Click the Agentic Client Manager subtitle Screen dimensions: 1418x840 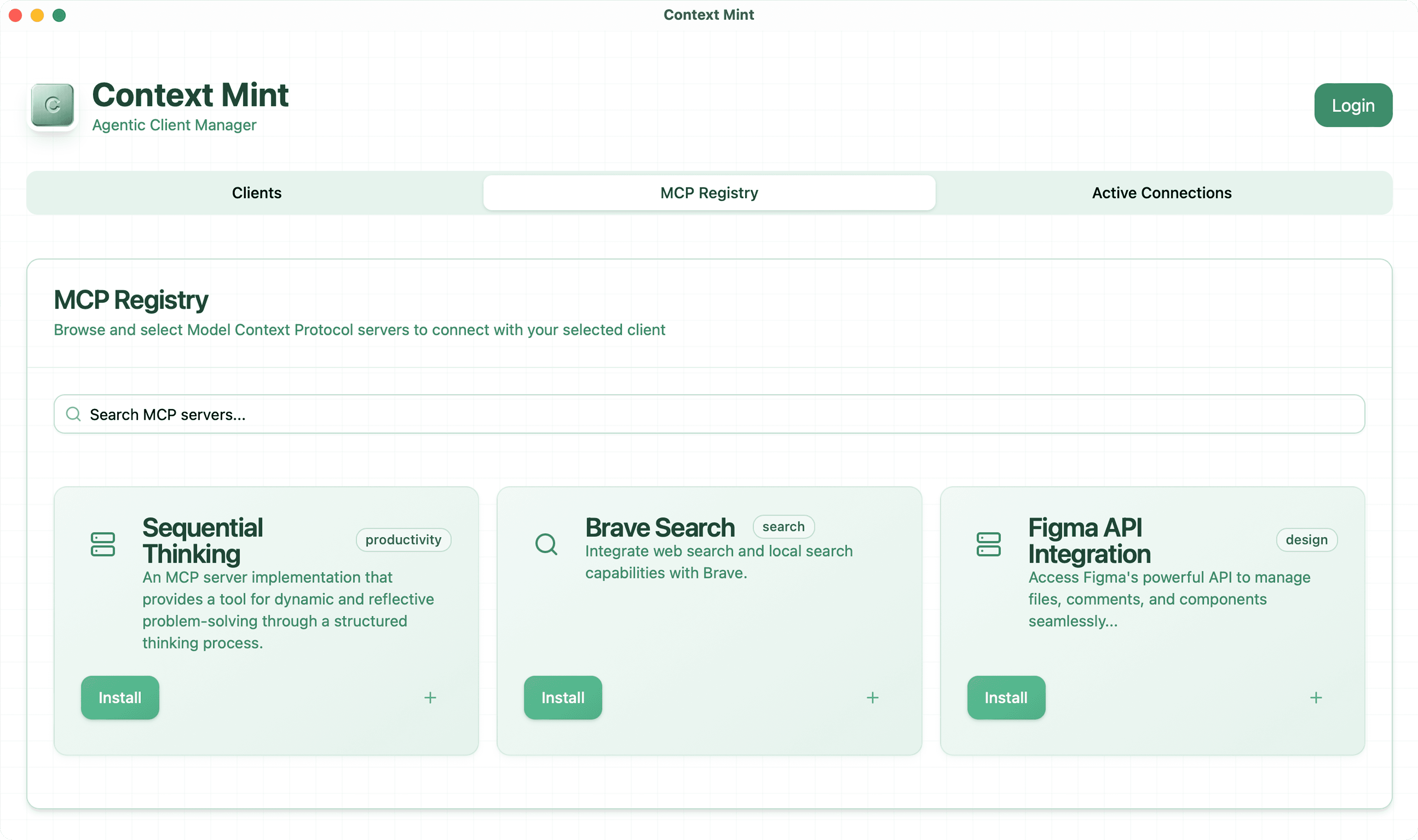click(x=174, y=125)
